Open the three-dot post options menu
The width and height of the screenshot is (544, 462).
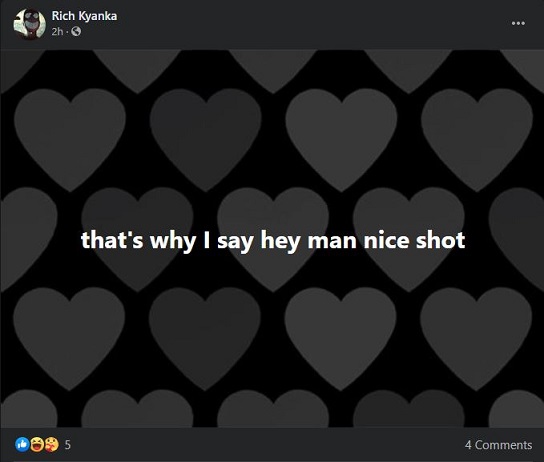(x=518, y=23)
